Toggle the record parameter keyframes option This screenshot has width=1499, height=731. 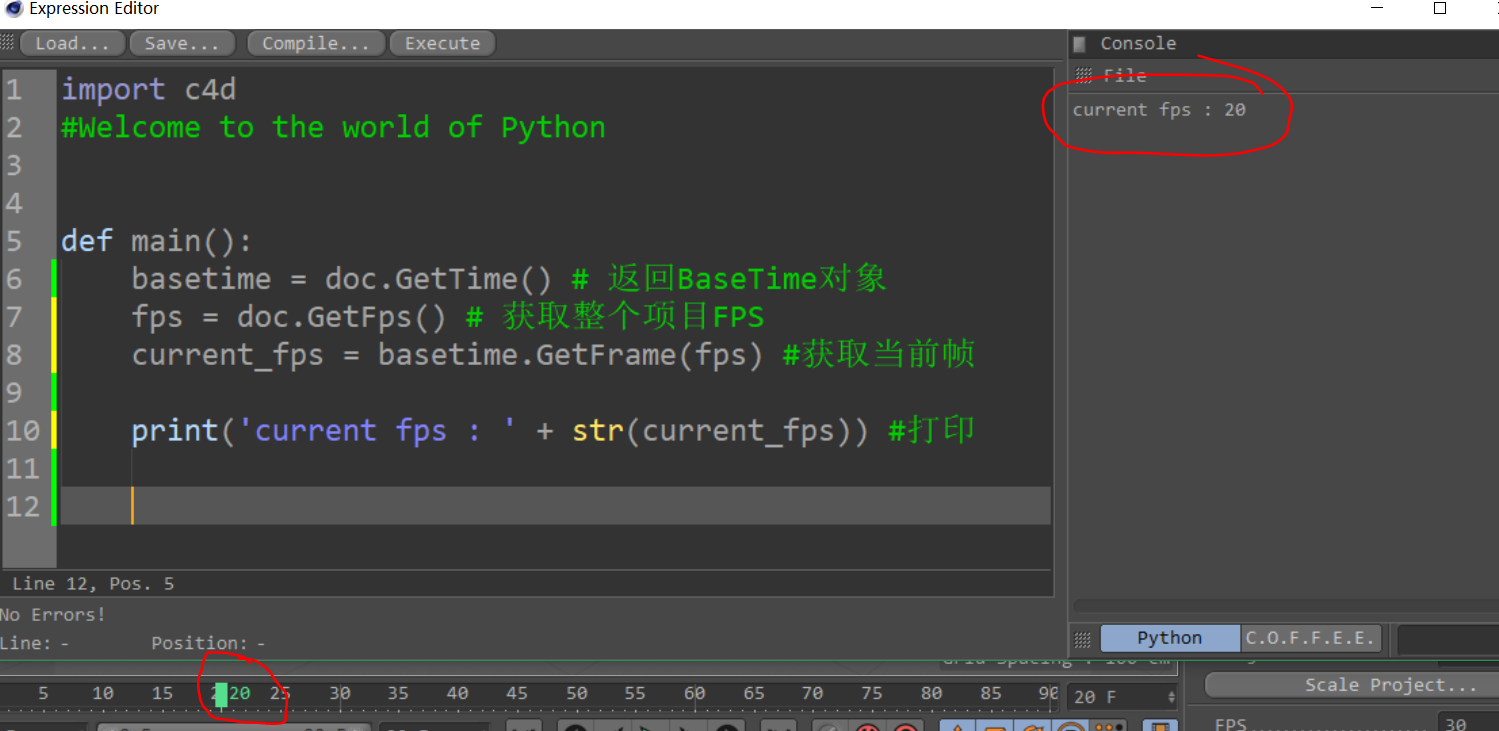1069,727
